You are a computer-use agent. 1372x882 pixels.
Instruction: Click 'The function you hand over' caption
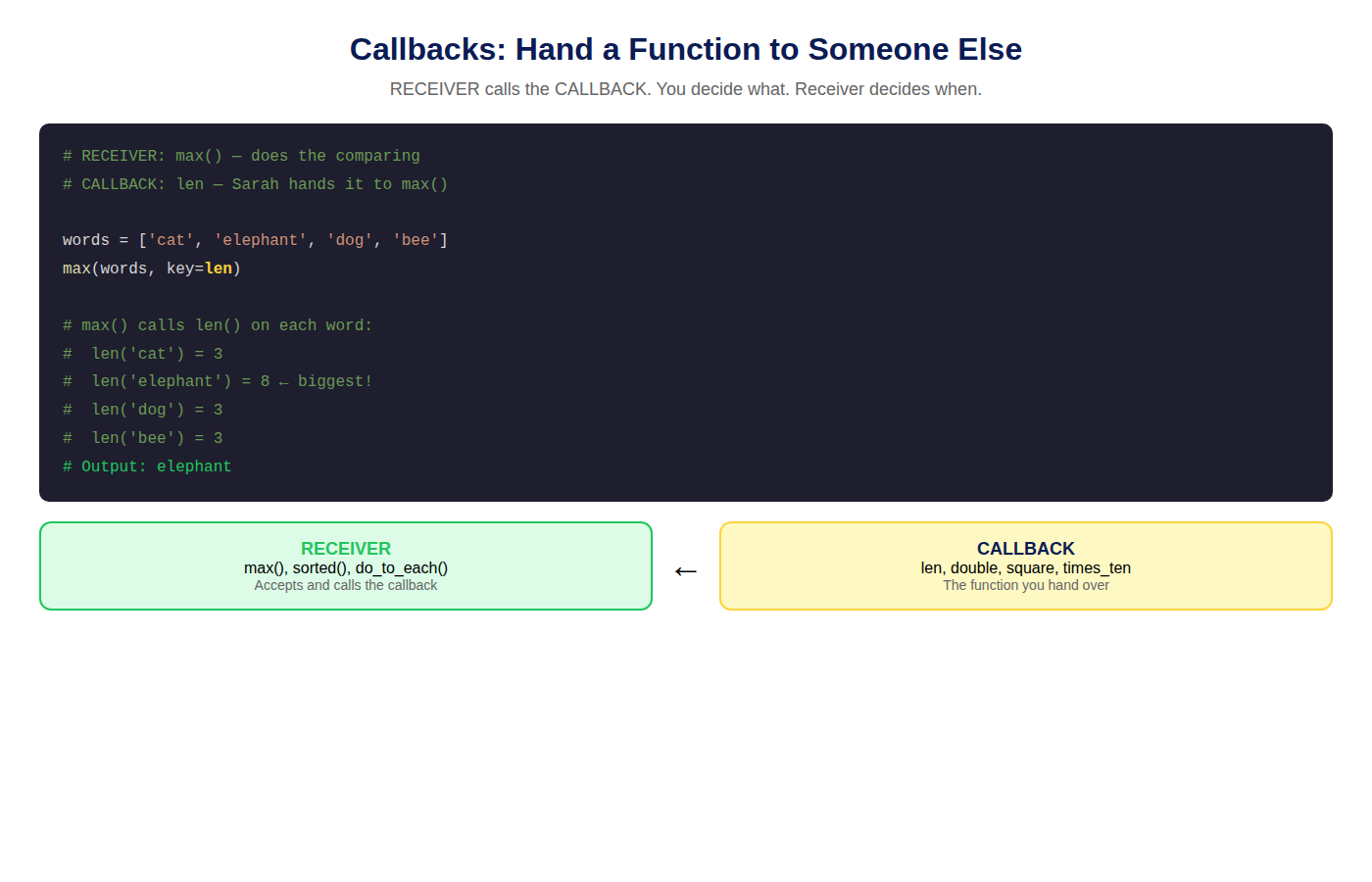[1026, 585]
